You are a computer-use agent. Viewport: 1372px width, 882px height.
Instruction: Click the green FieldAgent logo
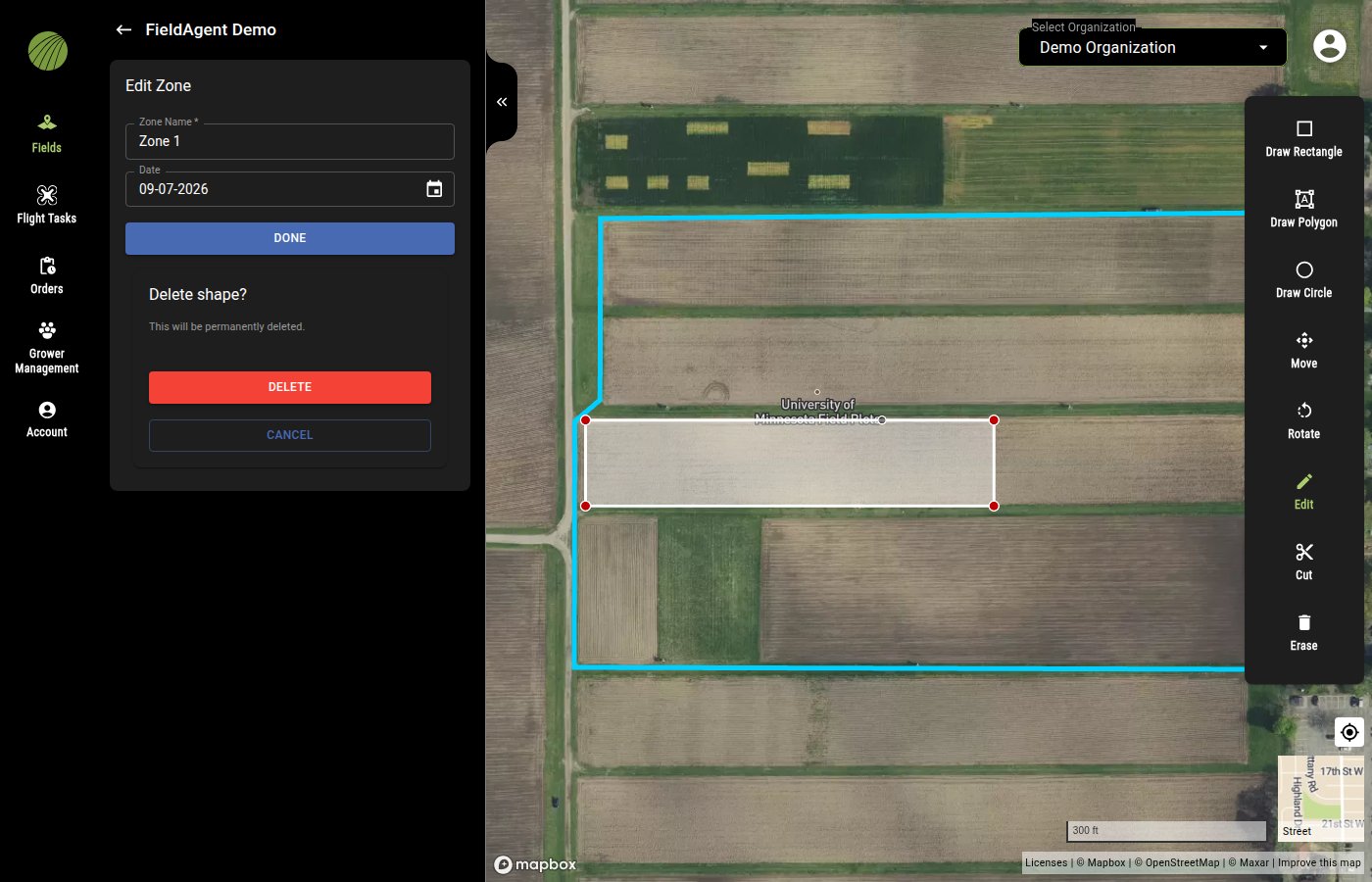48,51
